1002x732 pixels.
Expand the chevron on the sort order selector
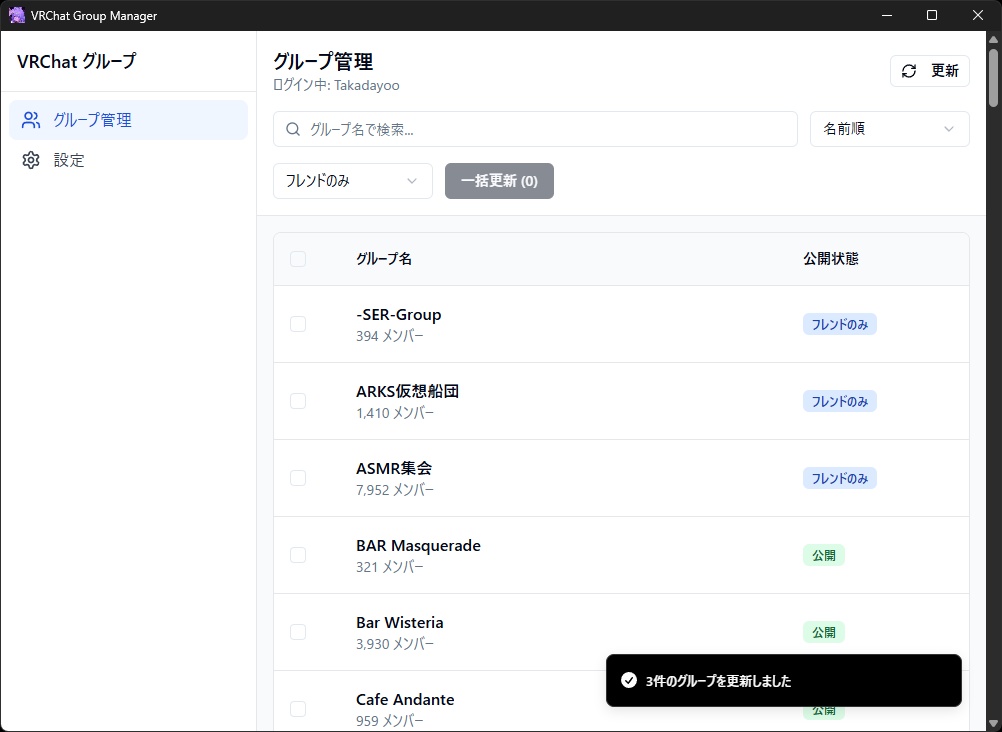tap(949, 129)
